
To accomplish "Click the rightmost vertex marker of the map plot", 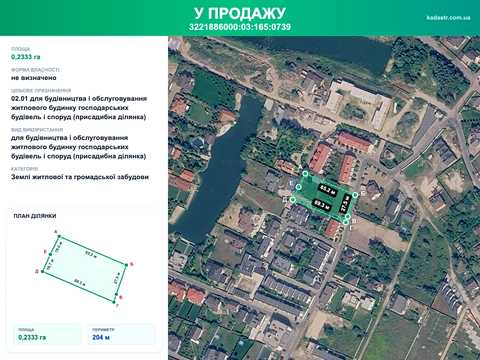I will [x=355, y=195].
